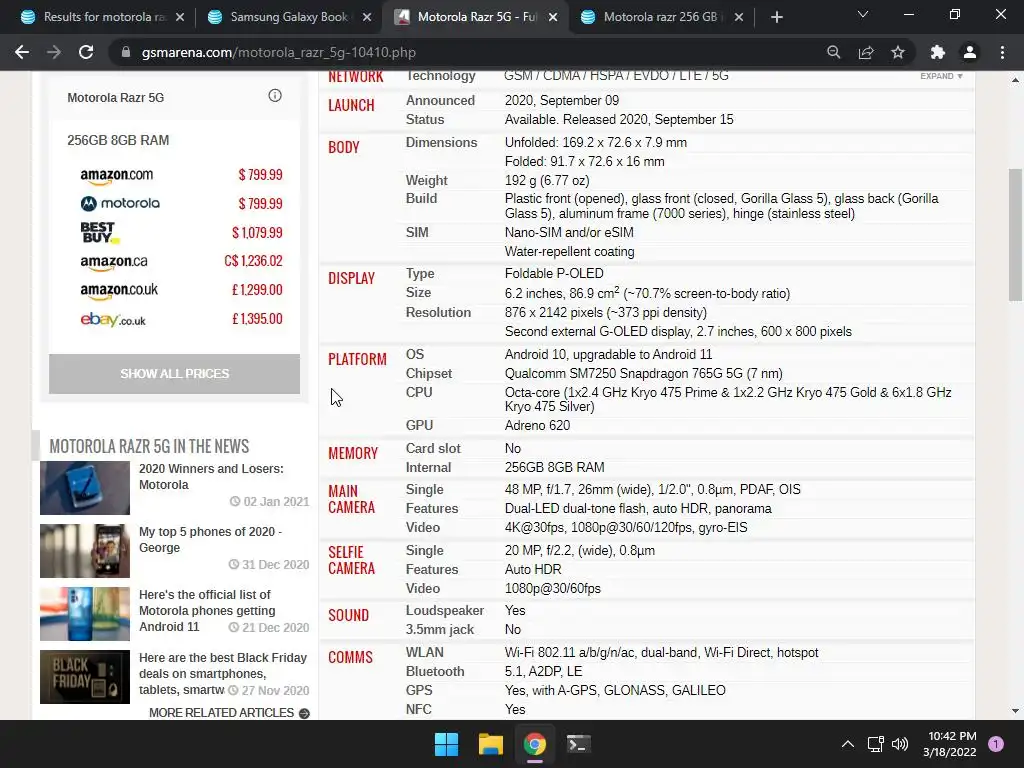Click the volume speaker tray icon
Screen dimensions: 1024x768
(900, 744)
